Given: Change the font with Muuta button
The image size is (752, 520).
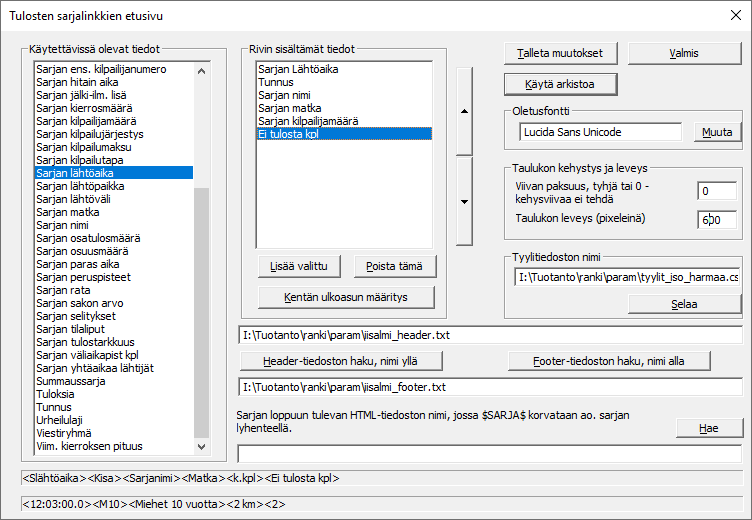Looking at the screenshot, I should (716, 132).
